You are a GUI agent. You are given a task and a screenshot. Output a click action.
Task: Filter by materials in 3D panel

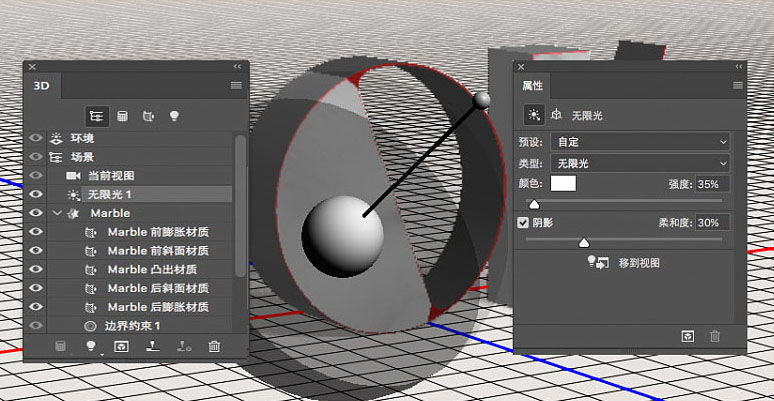[148, 117]
